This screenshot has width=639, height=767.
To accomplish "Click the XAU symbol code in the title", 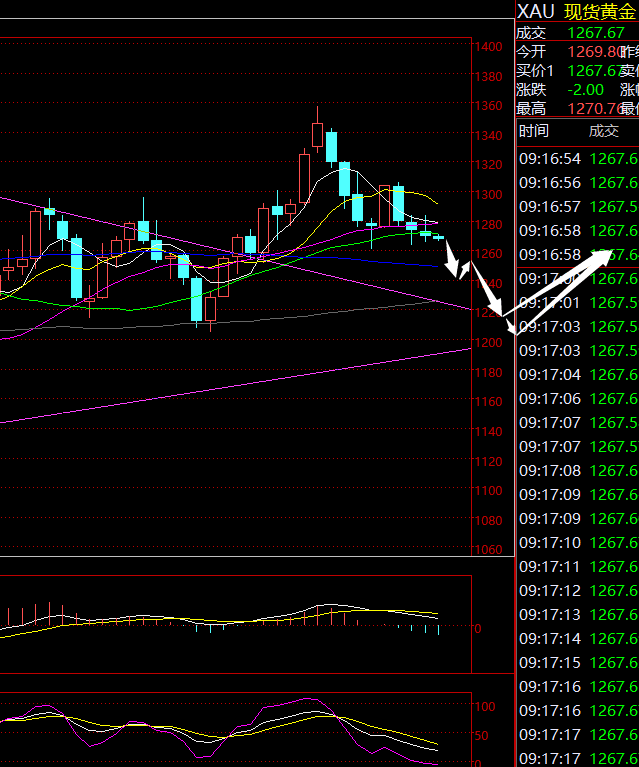I will coord(536,12).
